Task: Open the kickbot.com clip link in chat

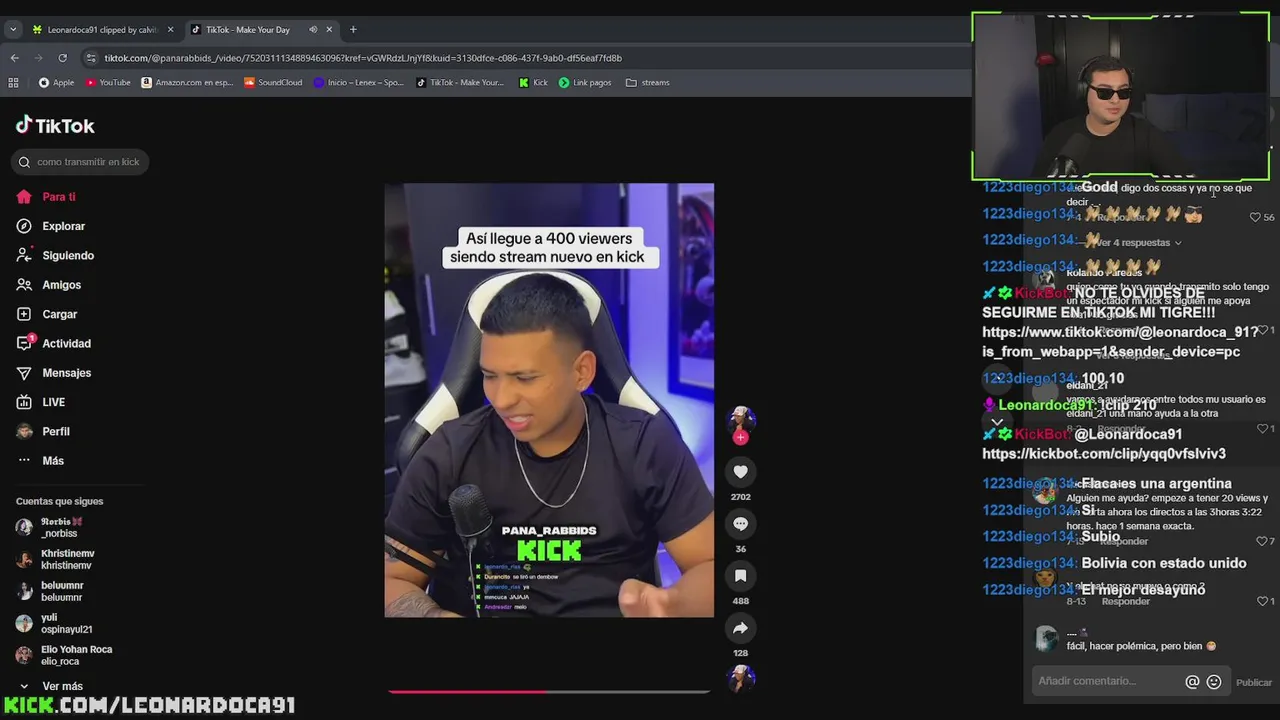Action: [1104, 454]
